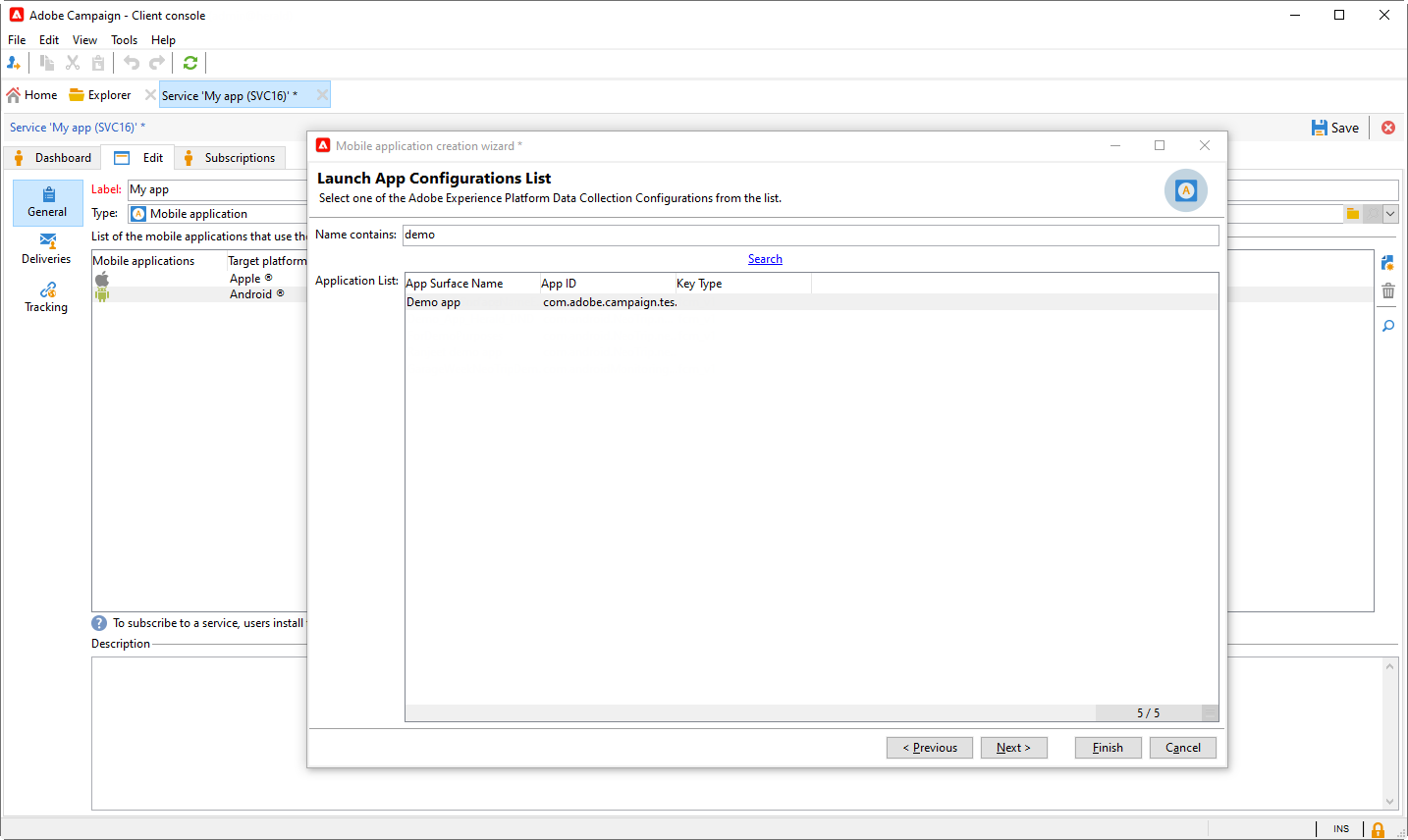Click the Paste clipboard icon in the toolbar
Image resolution: width=1408 pixels, height=840 pixels.
(98, 63)
